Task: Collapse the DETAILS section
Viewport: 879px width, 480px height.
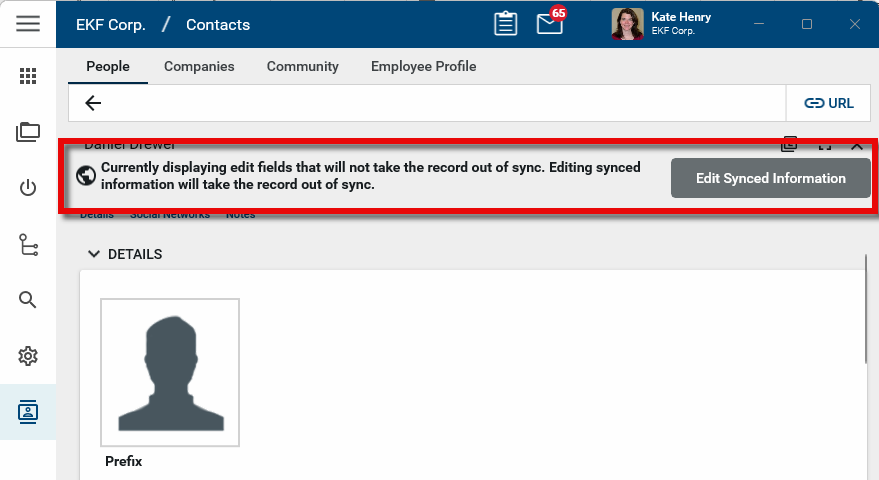Action: tap(94, 254)
